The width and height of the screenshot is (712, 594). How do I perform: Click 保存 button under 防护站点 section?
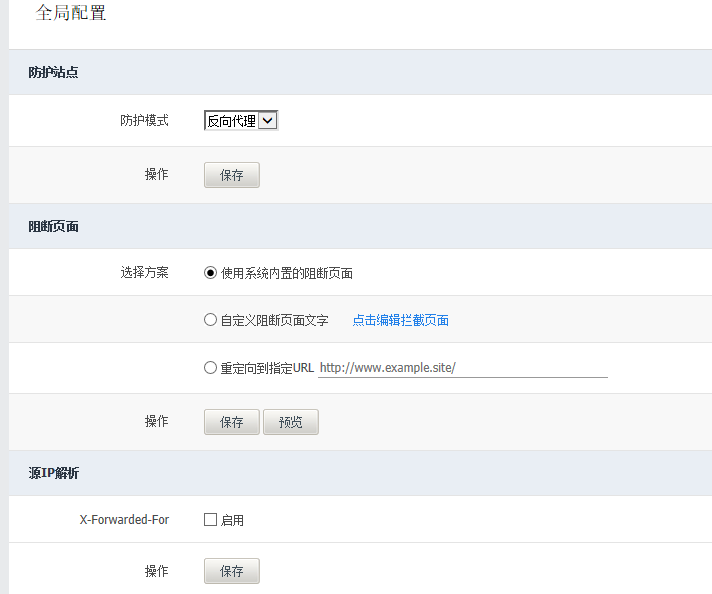coord(232,175)
